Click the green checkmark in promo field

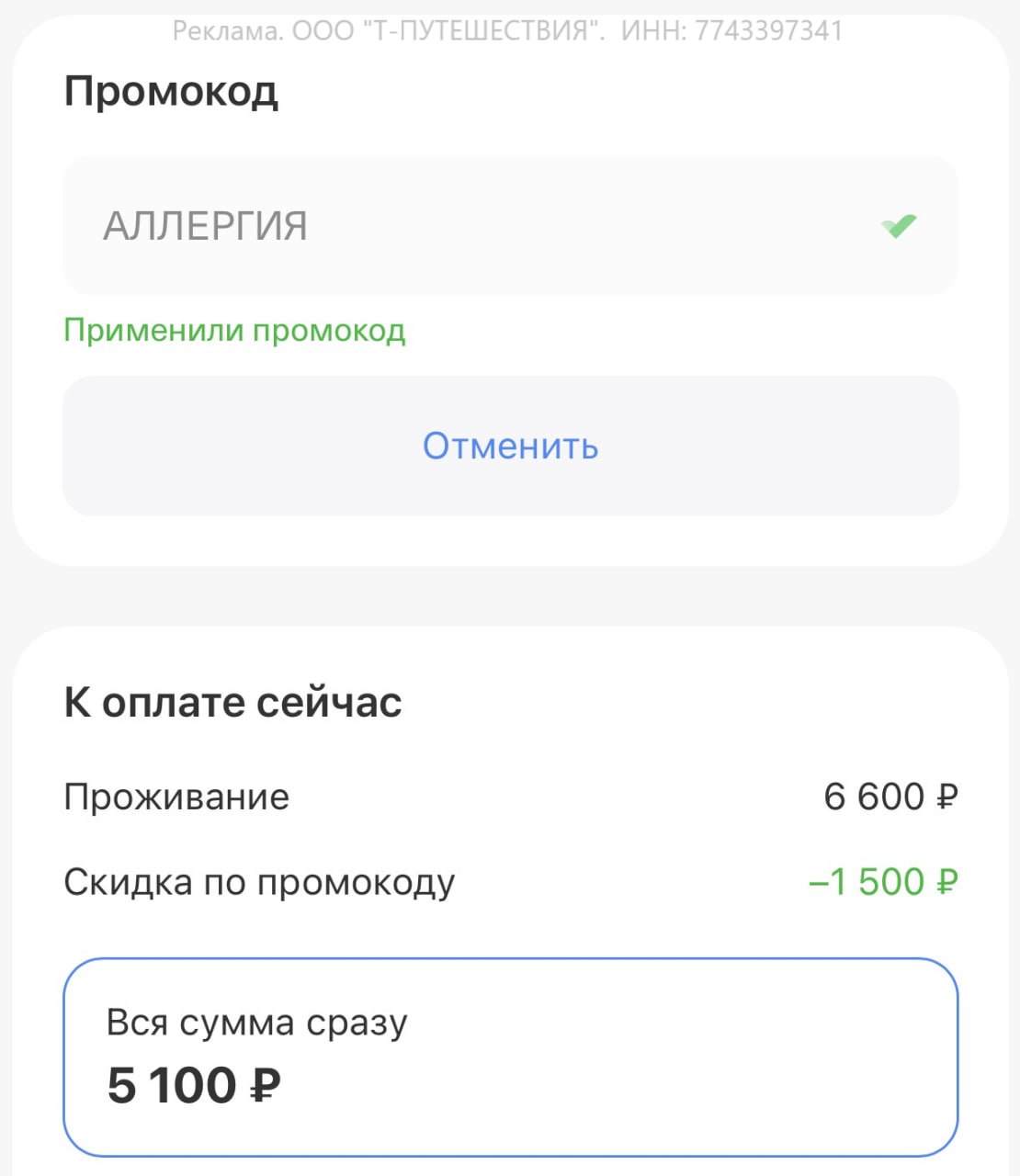pos(899,225)
